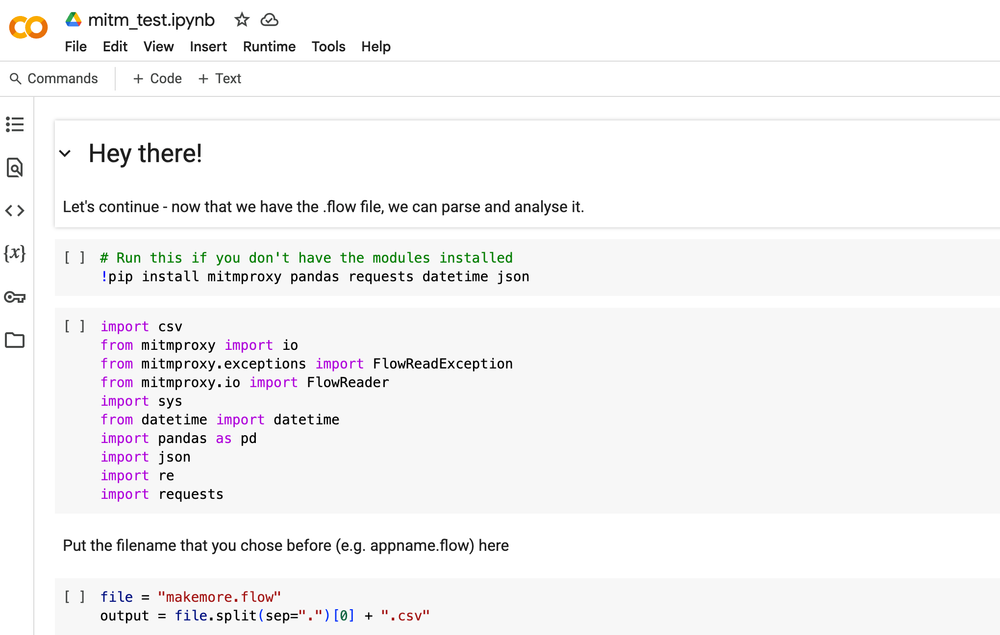Open the variables inspector icon

(x=15, y=254)
